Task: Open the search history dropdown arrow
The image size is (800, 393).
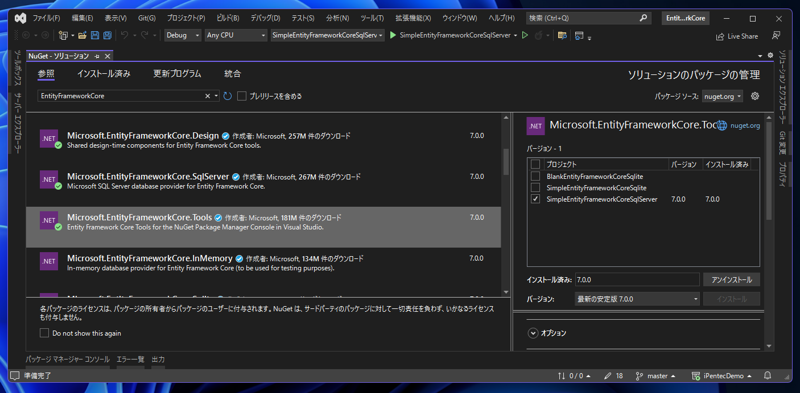Action: (216, 96)
